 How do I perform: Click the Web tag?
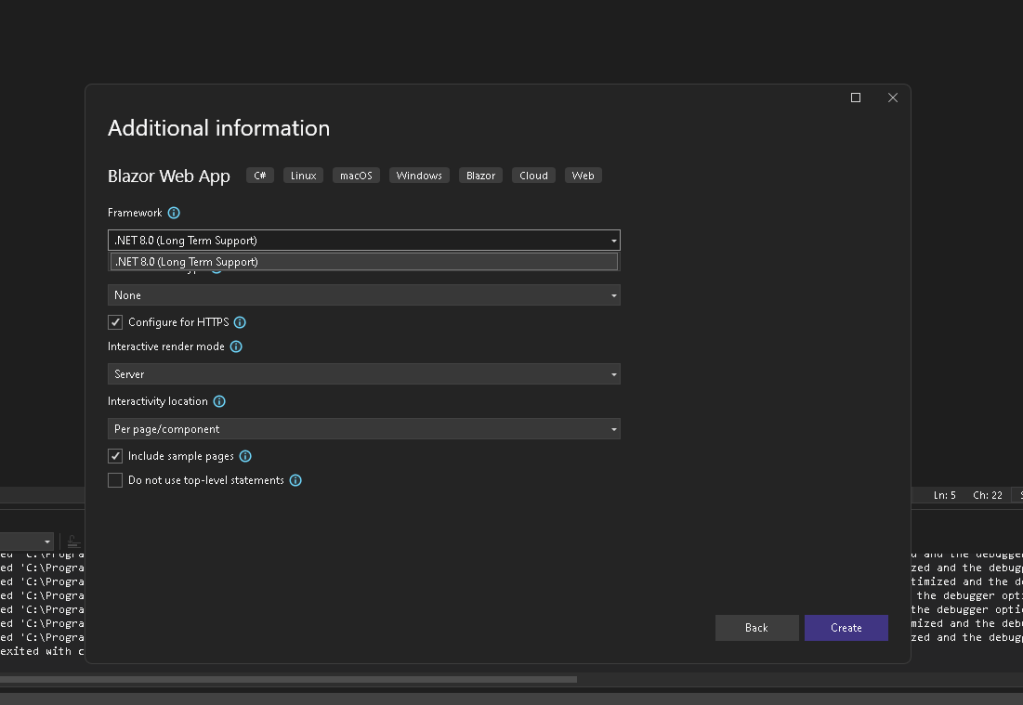(x=583, y=176)
